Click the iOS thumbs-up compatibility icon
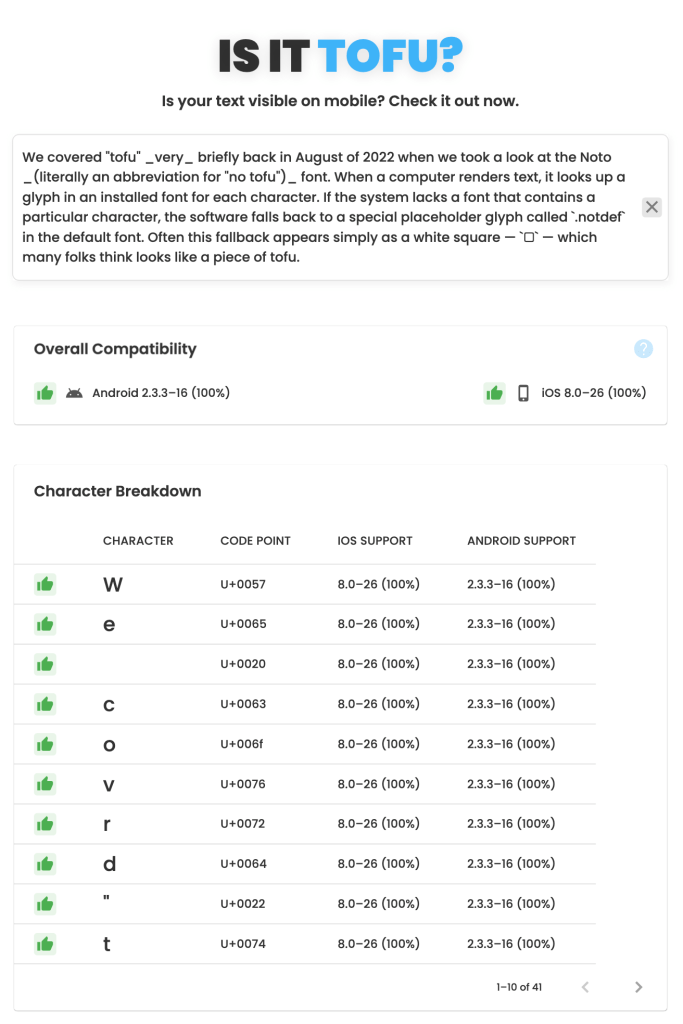The width and height of the screenshot is (683, 1024). (x=494, y=393)
